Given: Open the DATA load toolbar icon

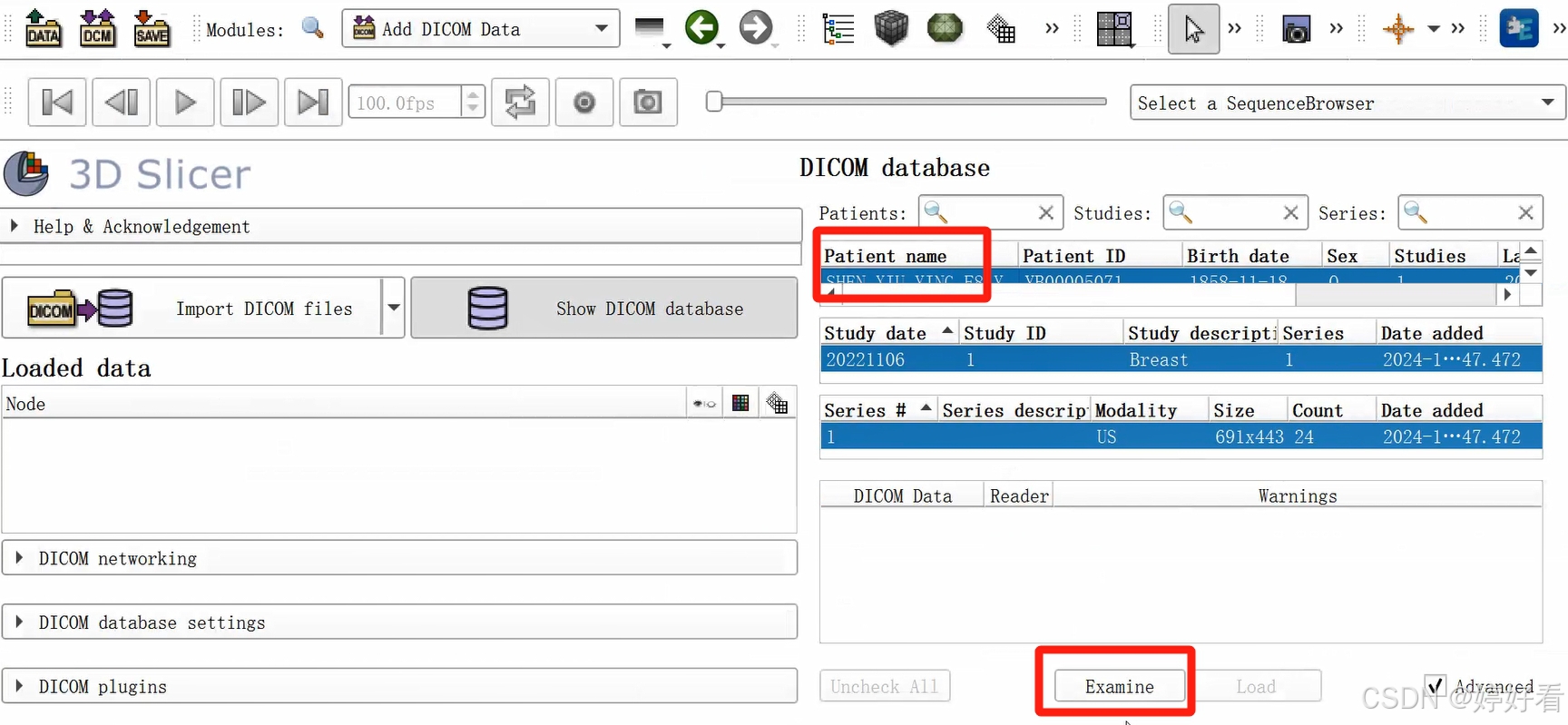Looking at the screenshot, I should pos(43,28).
